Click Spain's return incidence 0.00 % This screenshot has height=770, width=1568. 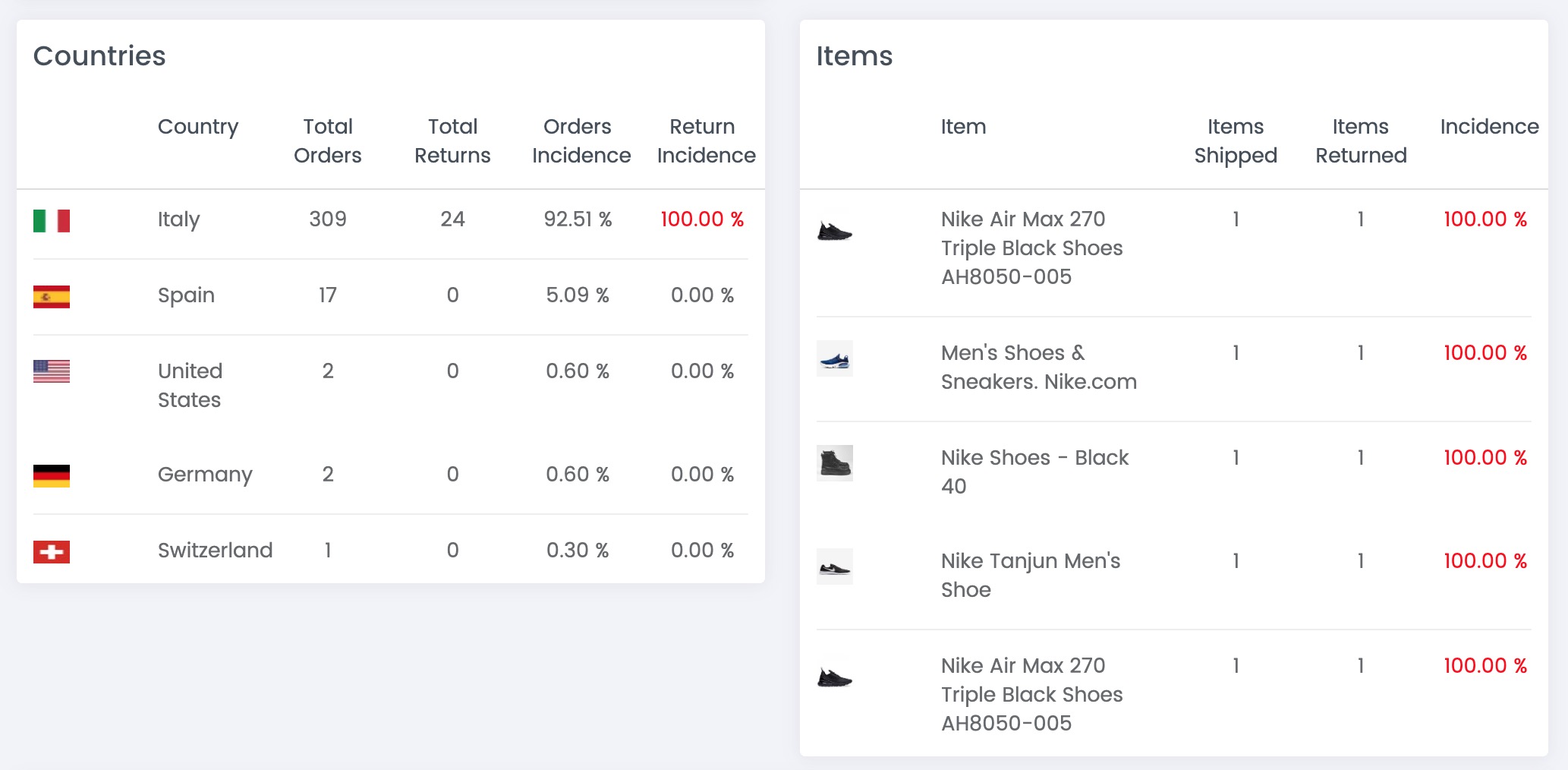(x=702, y=295)
